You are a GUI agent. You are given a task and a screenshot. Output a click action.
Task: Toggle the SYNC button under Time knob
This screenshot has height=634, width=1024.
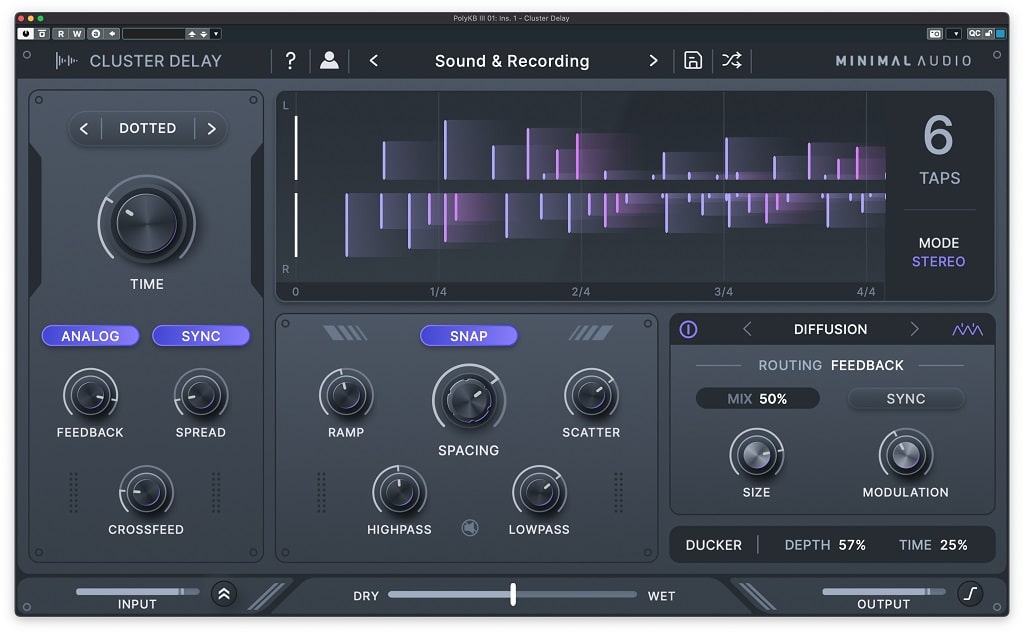coord(200,336)
